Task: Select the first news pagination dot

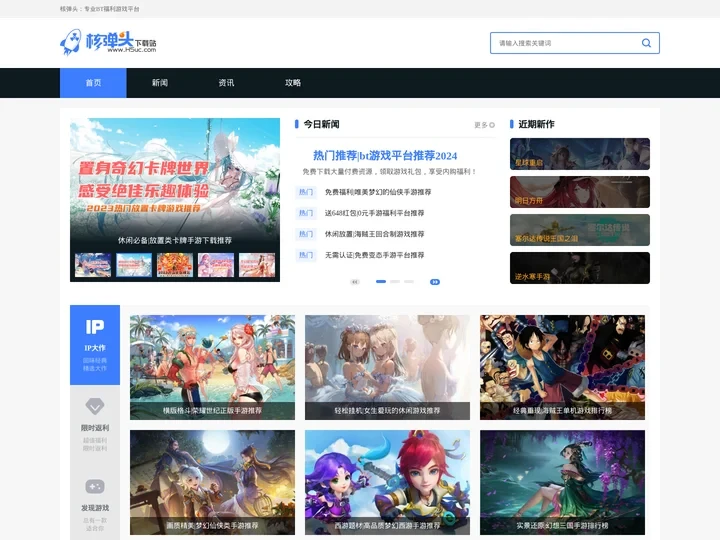Action: pyautogui.click(x=381, y=281)
